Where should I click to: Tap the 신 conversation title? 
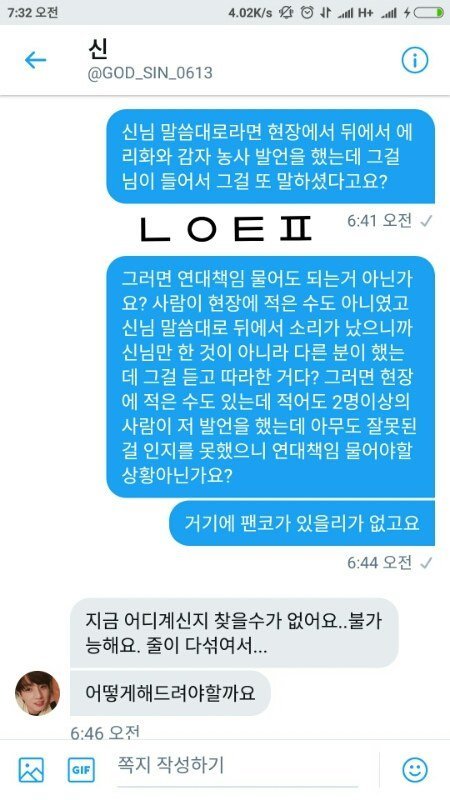click(x=97, y=48)
